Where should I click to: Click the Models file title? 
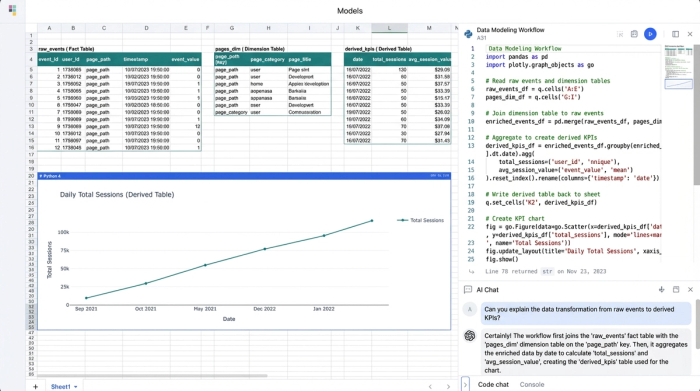click(x=350, y=11)
